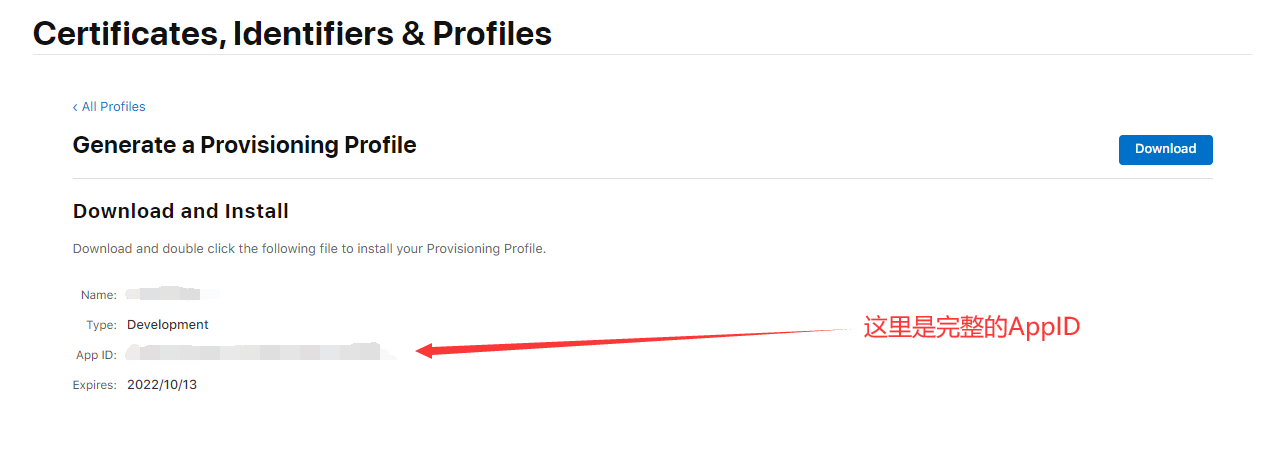The width and height of the screenshot is (1280, 471).
Task: Select the 2022/10/13 expiry date
Action: click(x=162, y=385)
